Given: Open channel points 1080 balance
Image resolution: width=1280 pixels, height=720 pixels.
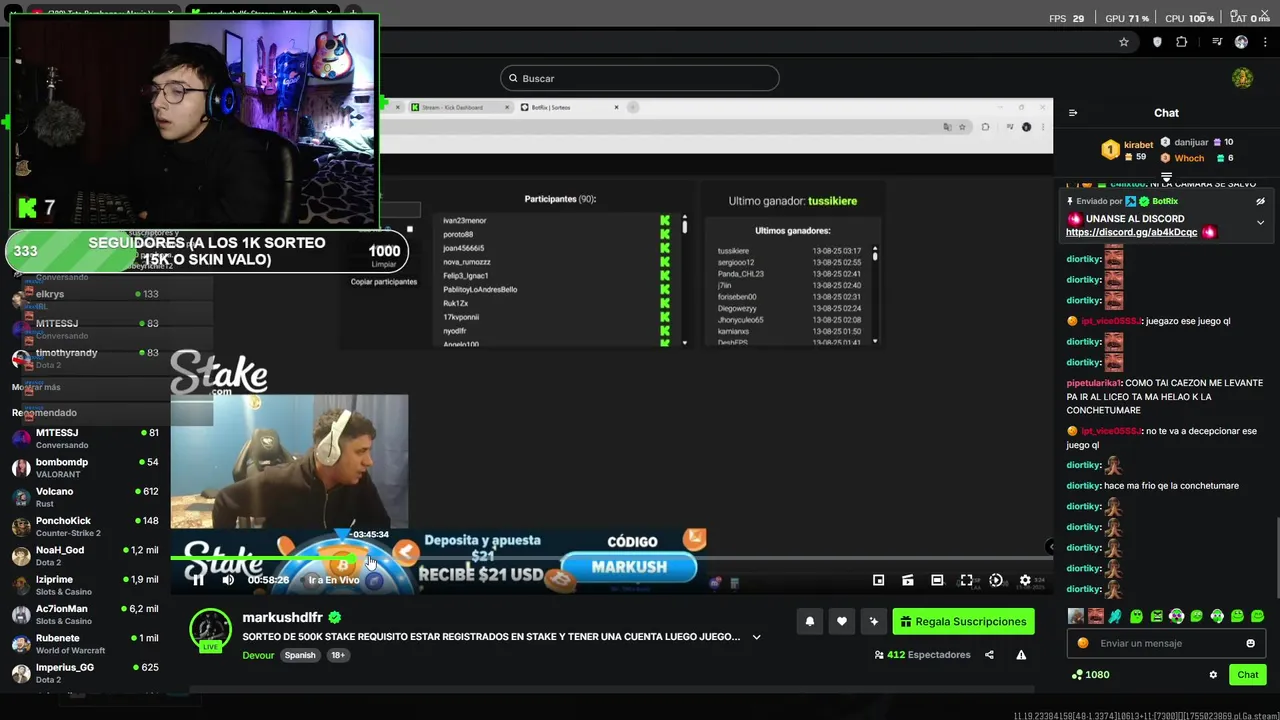Looking at the screenshot, I should click(x=1090, y=675).
